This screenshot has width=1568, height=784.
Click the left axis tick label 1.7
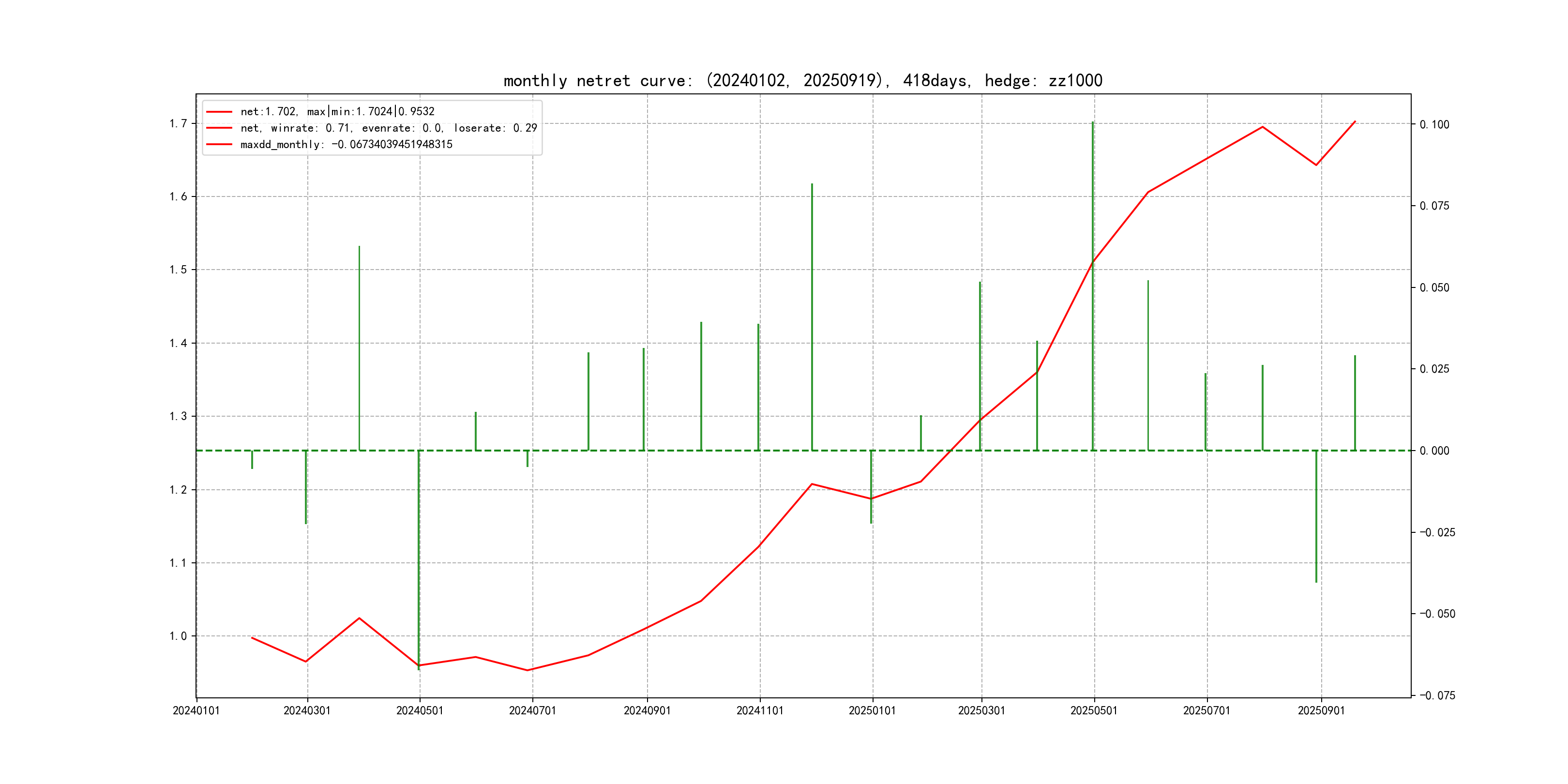click(179, 123)
